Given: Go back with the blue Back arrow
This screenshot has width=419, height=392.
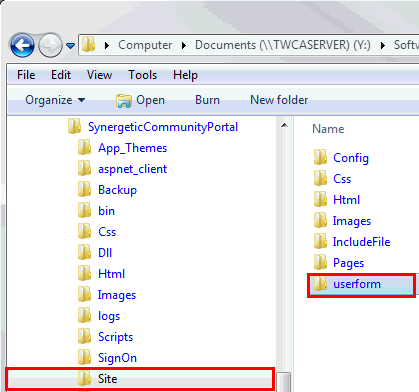Looking at the screenshot, I should 22,45.
